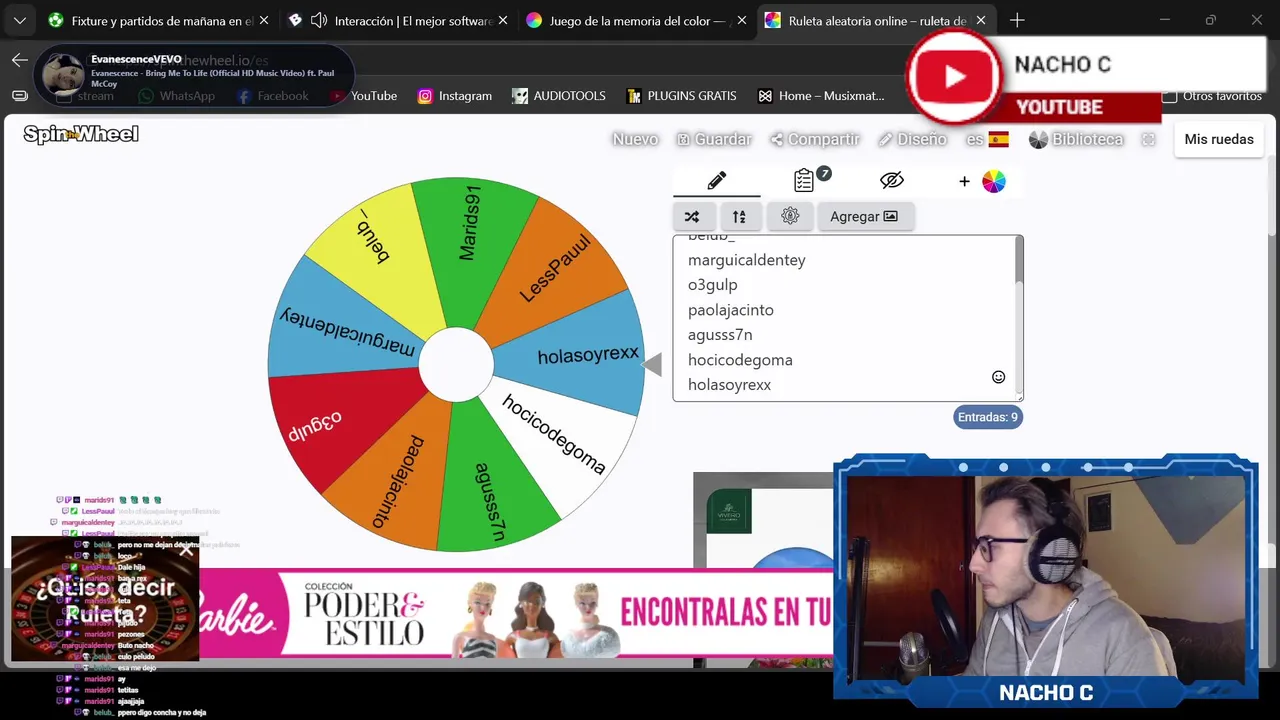Close the Interacción tab
Viewport: 1280px width, 720px height.
tap(502, 20)
